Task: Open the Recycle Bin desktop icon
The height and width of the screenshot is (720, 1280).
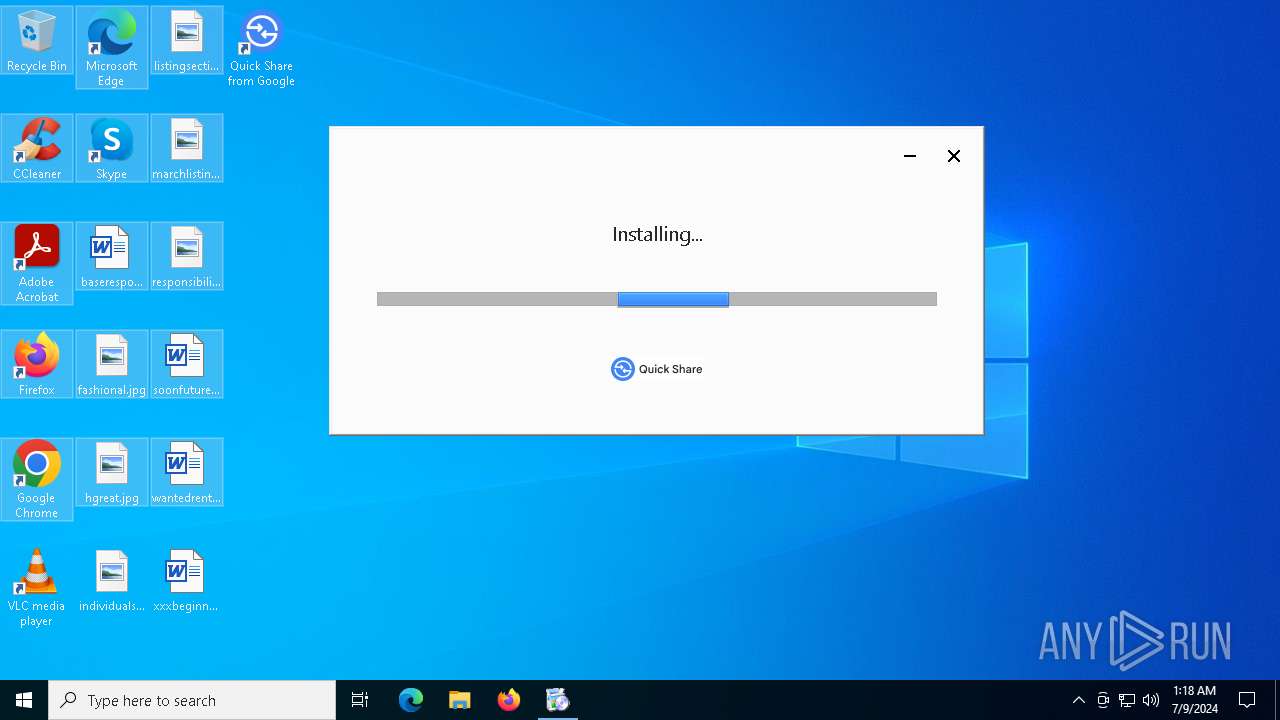Action: (x=37, y=41)
